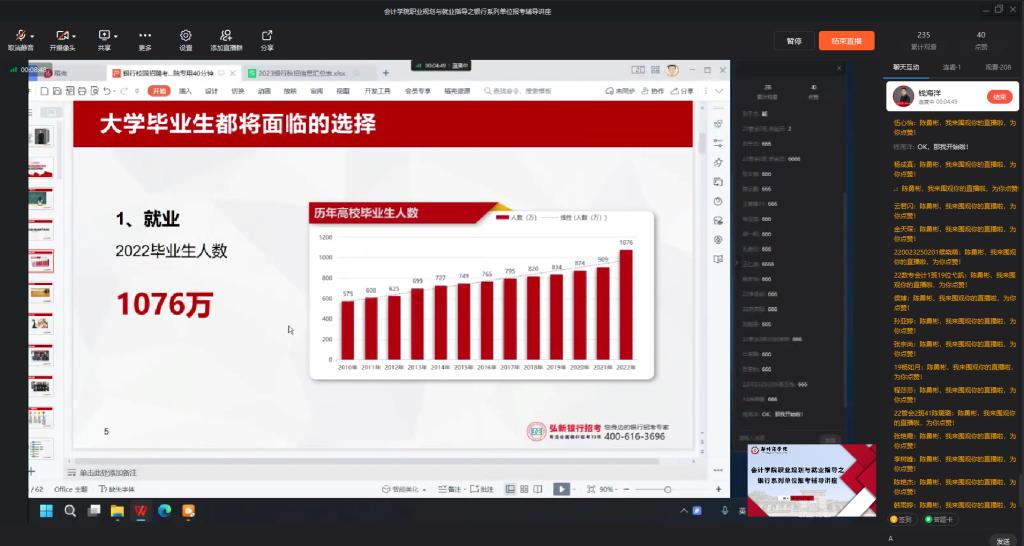Click the new tab plus button in WPS

point(386,73)
